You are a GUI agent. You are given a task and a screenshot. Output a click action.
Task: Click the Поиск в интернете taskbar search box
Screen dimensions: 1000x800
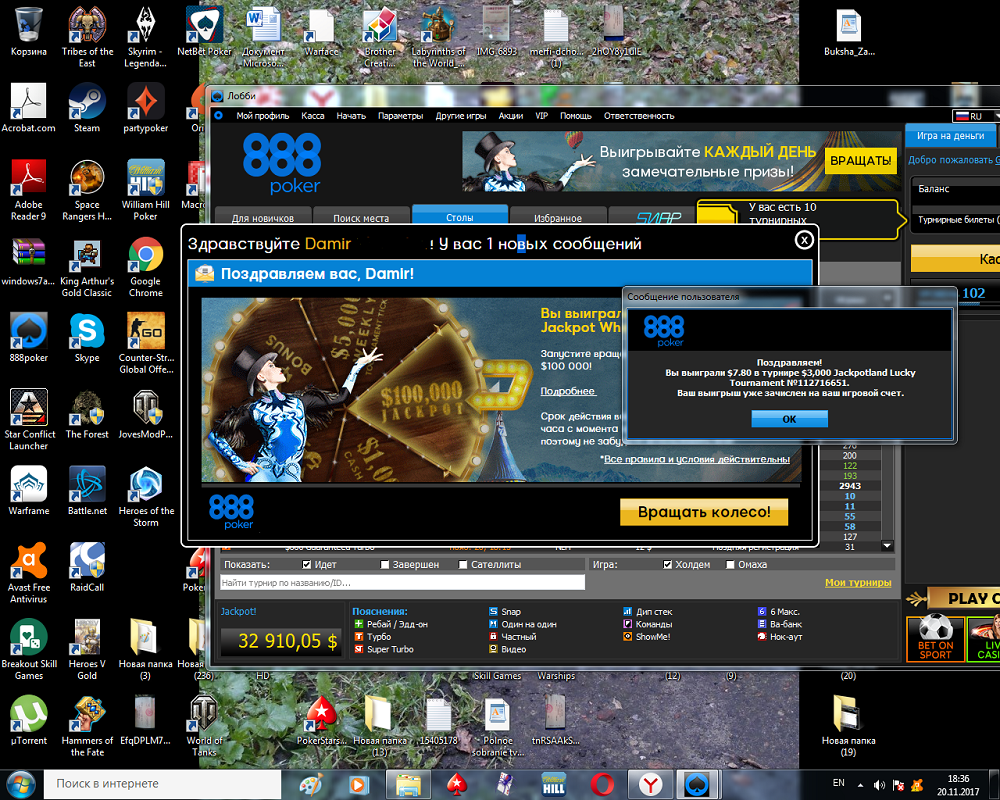click(x=162, y=784)
